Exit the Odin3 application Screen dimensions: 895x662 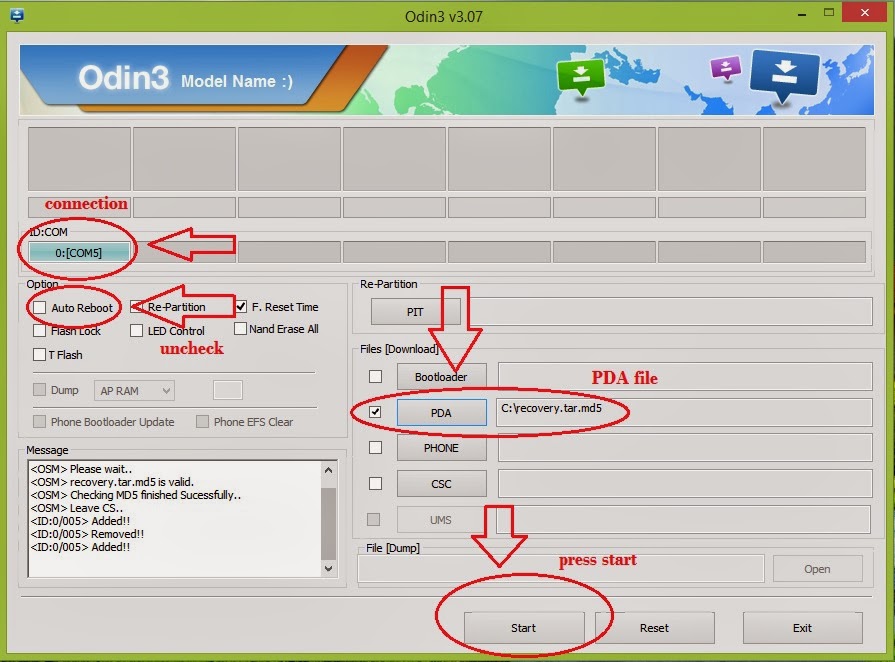pyautogui.click(x=802, y=628)
